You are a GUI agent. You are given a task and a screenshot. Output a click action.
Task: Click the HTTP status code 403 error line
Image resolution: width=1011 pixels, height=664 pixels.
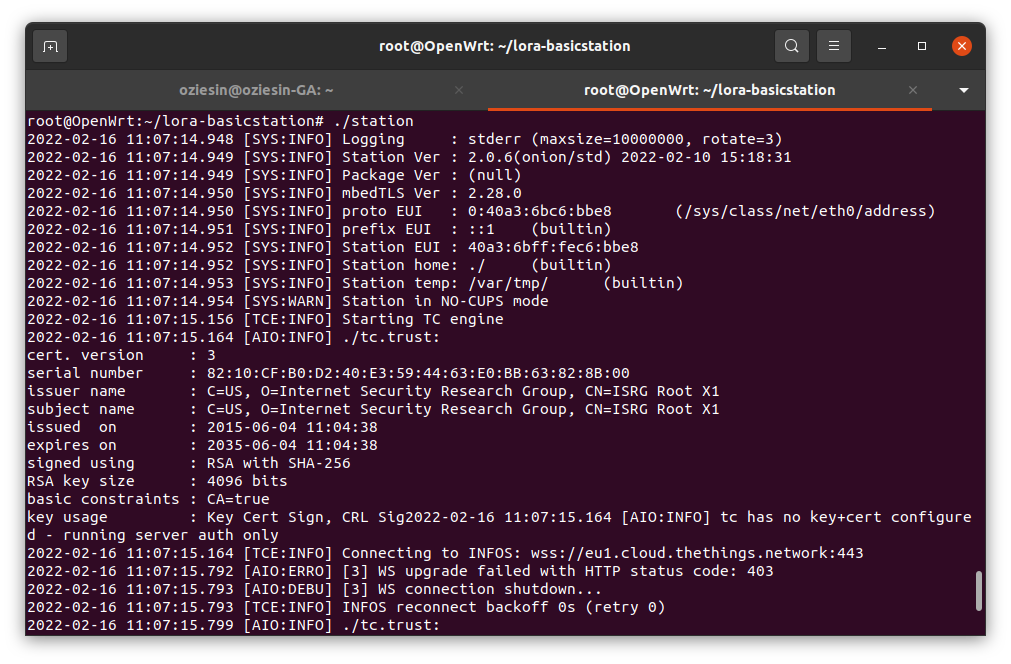[x=557, y=571]
